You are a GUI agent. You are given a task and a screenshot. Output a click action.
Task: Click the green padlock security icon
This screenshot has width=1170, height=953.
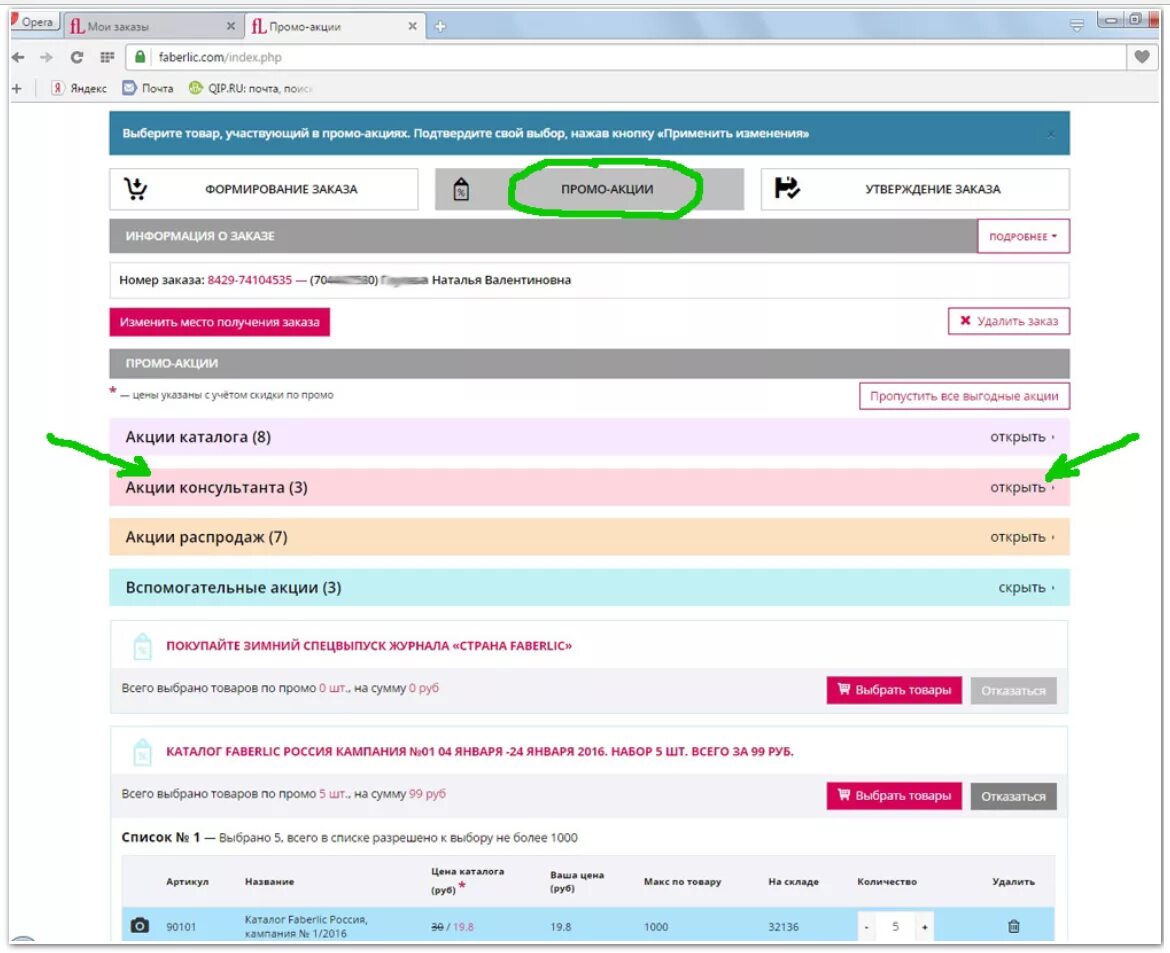coord(140,57)
